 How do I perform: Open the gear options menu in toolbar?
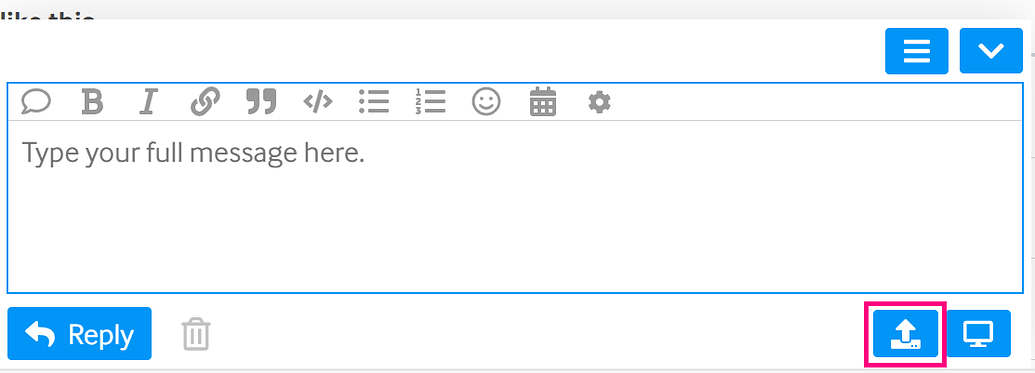click(599, 102)
